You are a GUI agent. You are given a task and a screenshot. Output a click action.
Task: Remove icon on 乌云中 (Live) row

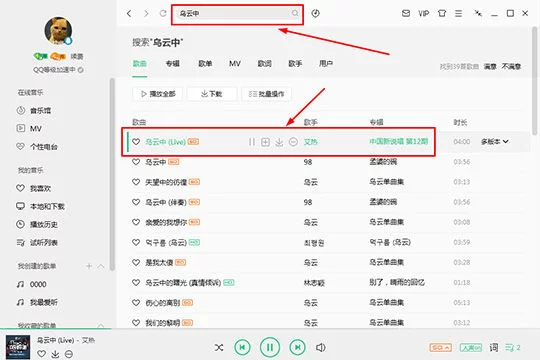click(293, 142)
